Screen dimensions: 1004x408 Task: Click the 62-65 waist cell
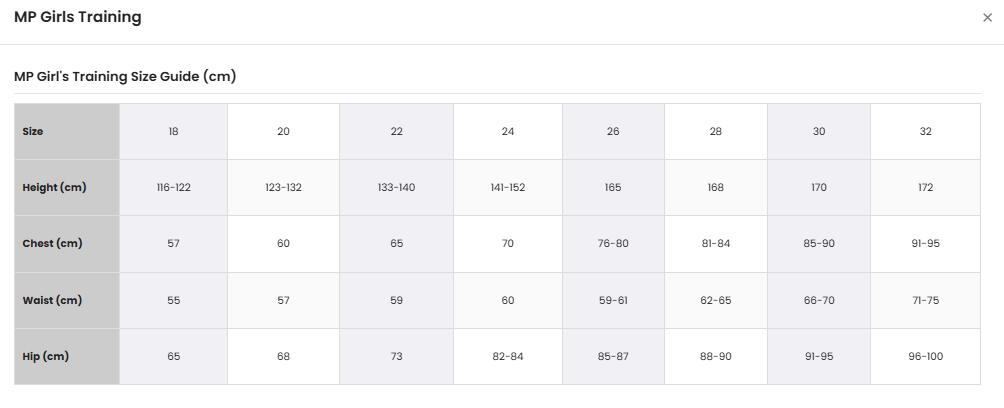point(716,300)
